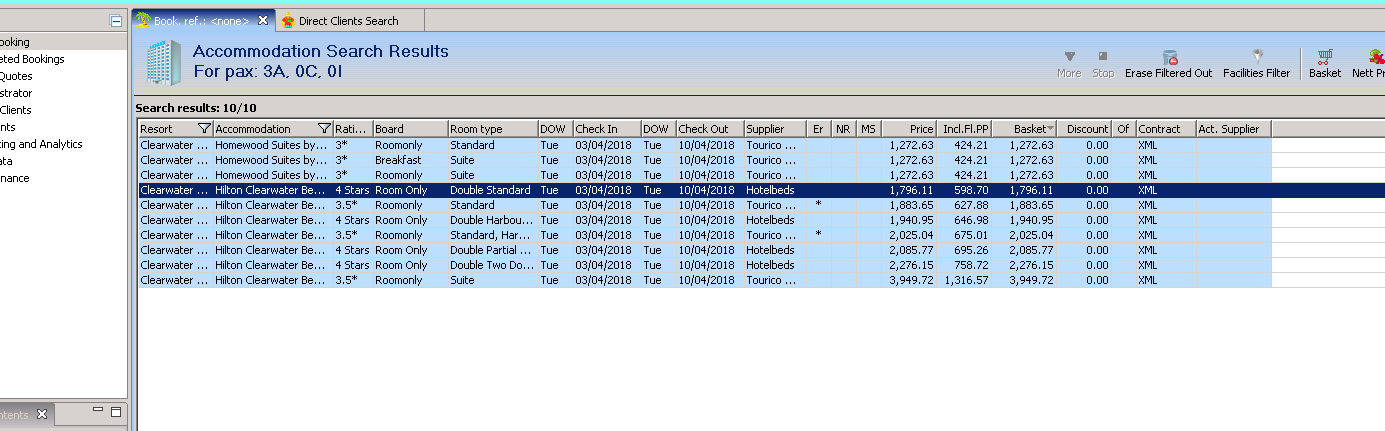Select the Double Harbour room row

[x=704, y=220]
